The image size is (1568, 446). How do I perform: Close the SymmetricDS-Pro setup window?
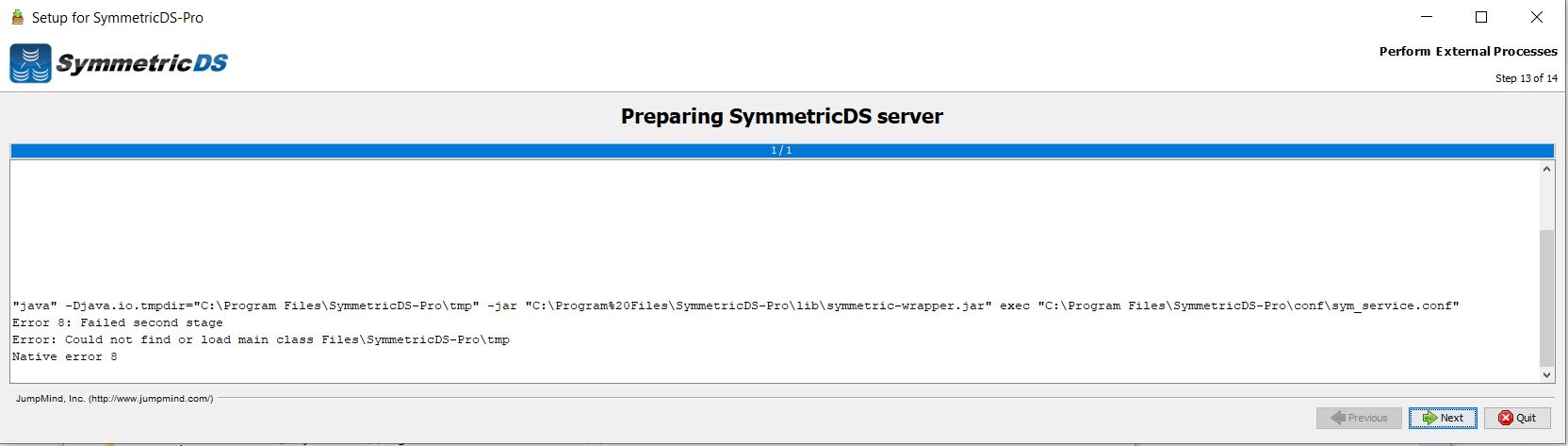(x=1536, y=17)
